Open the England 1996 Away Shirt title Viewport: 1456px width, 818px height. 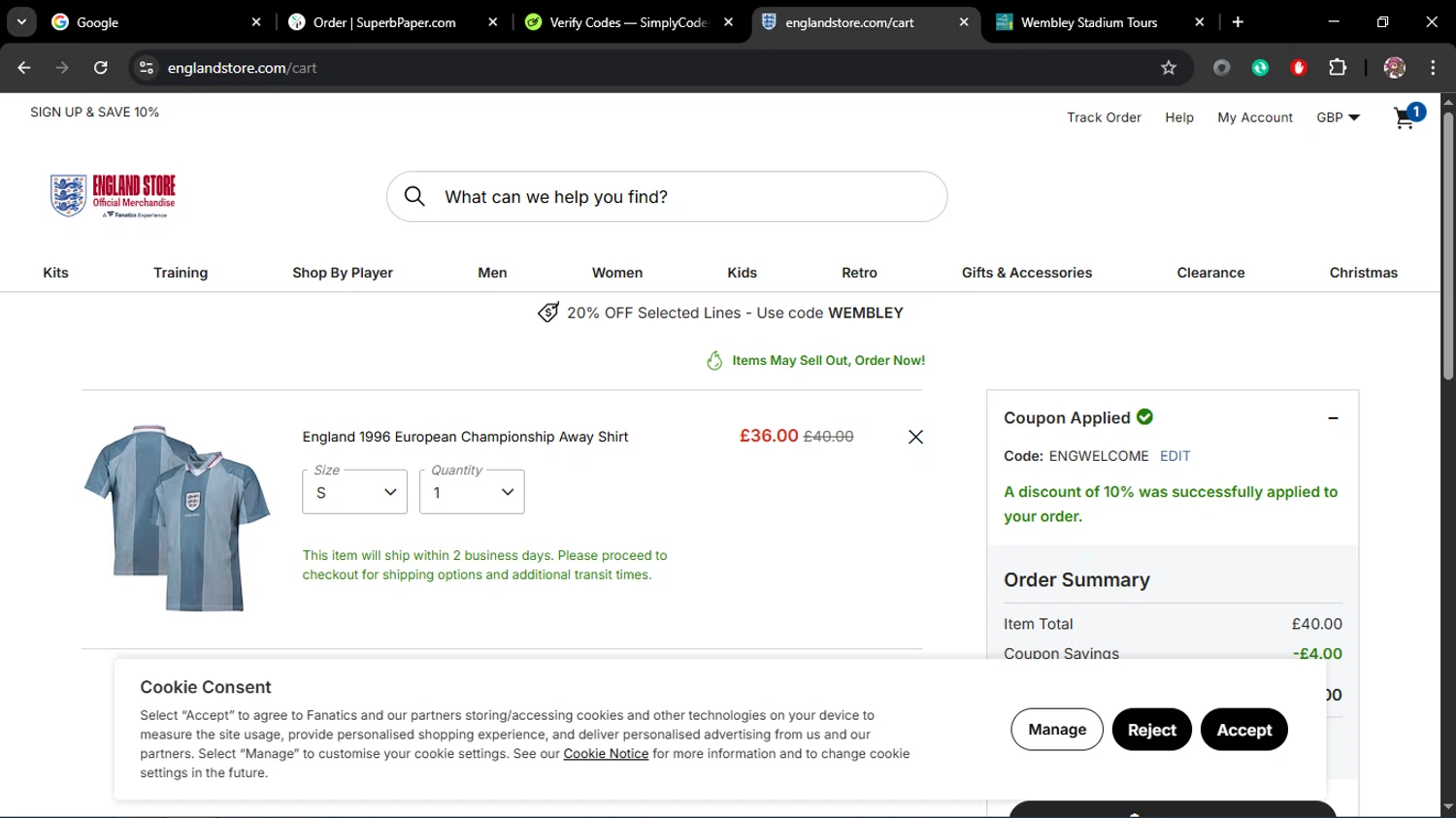pyautogui.click(x=465, y=437)
